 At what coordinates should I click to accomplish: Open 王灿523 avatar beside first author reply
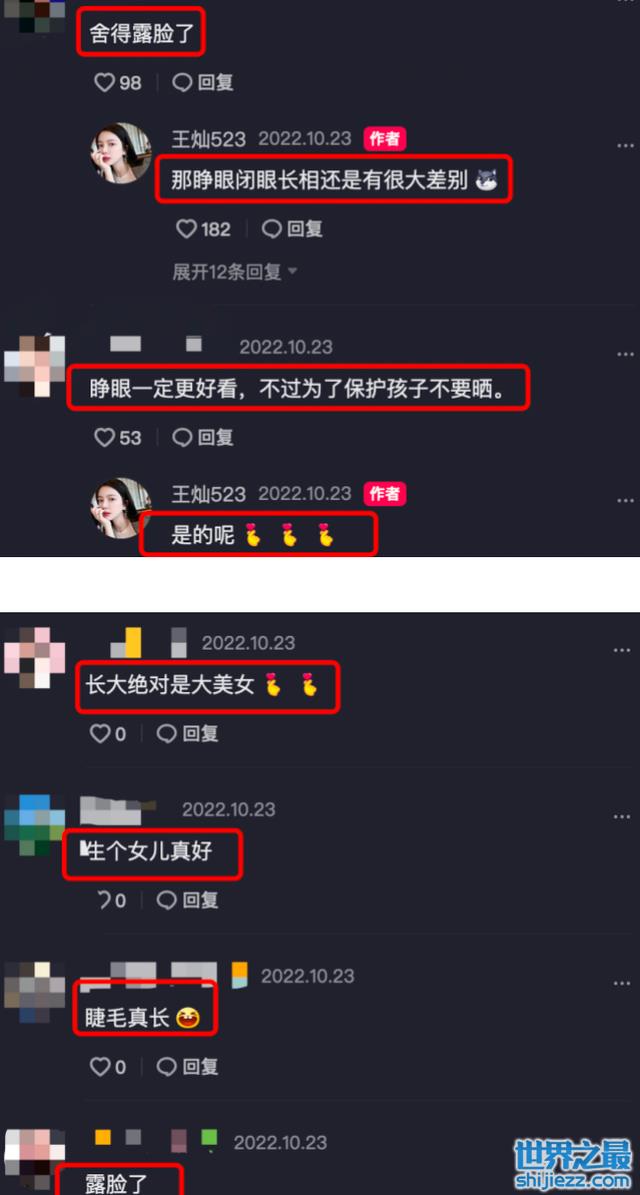pyautogui.click(x=122, y=152)
